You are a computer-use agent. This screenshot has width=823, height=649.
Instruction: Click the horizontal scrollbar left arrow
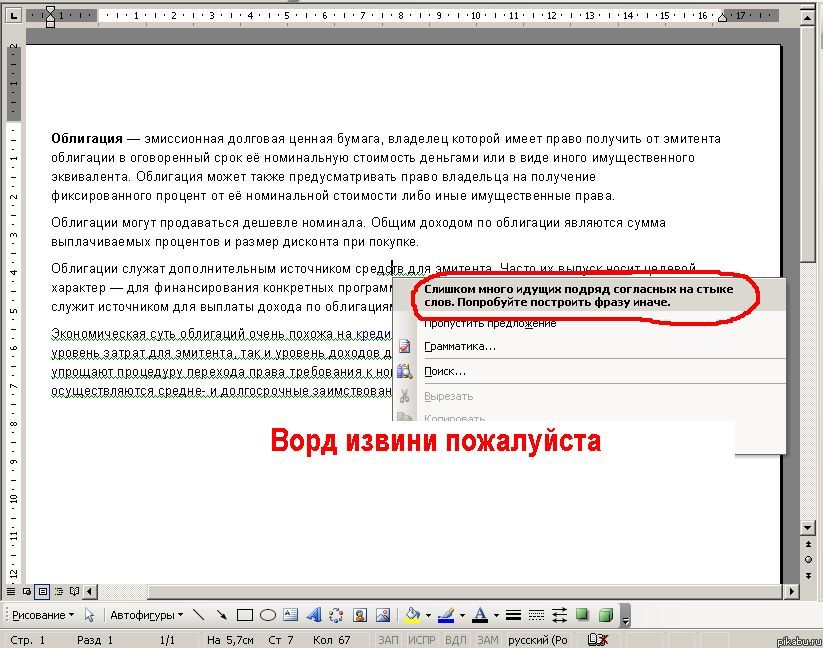[x=90, y=592]
